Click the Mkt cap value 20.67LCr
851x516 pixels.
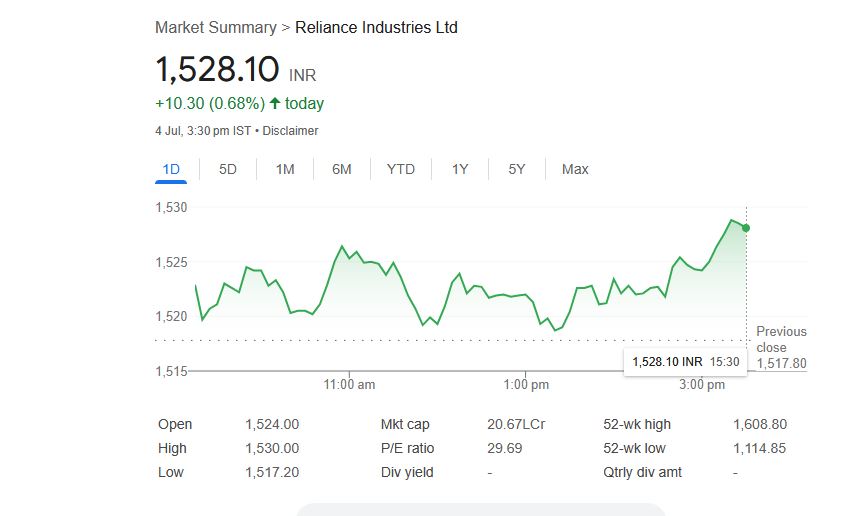coord(516,424)
